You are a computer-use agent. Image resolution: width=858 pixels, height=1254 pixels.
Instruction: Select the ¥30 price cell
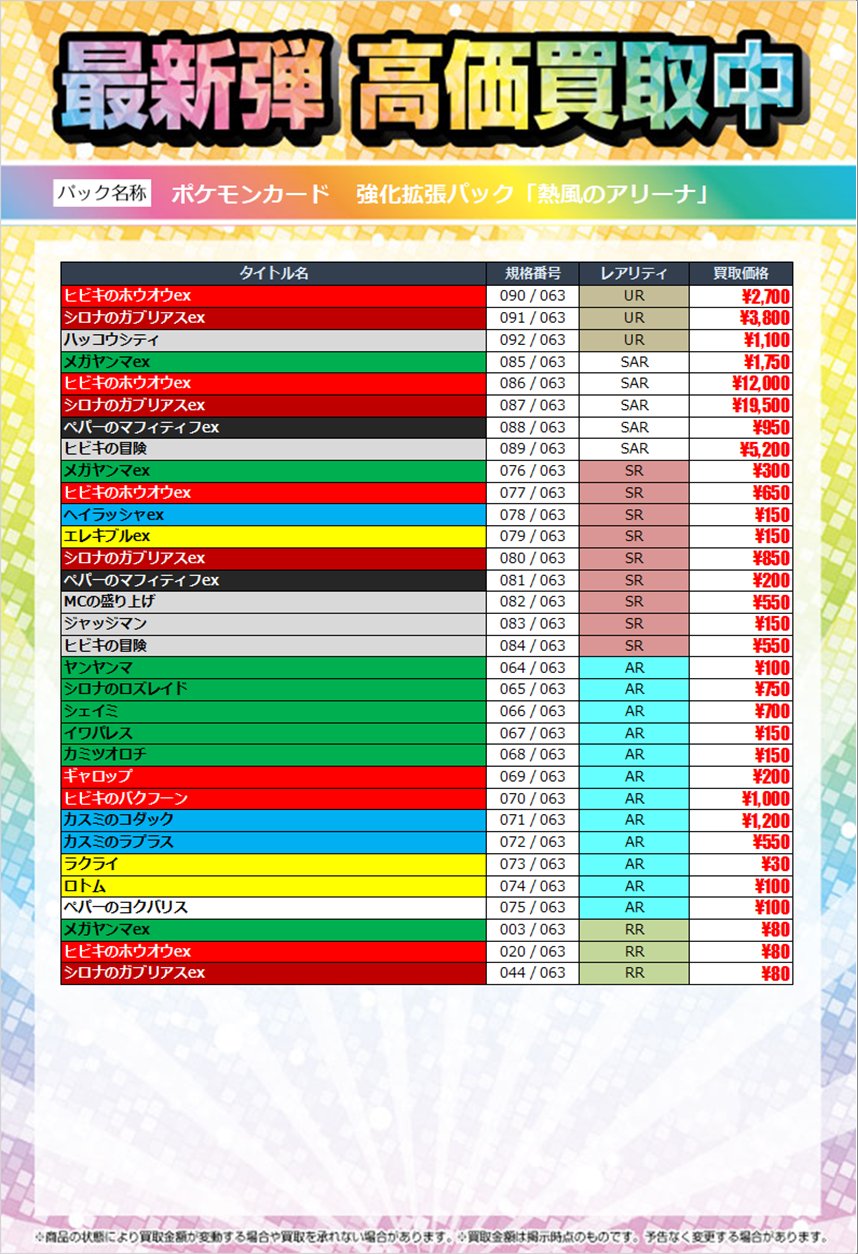click(x=741, y=864)
